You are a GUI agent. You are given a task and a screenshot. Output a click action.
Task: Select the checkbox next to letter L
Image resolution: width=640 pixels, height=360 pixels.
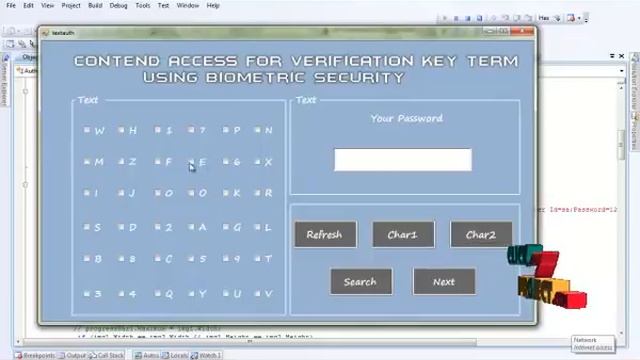click(x=257, y=227)
